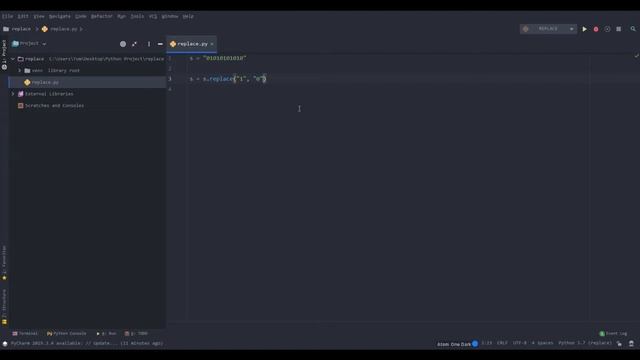Click the Stop icon in toolbar
The height and width of the screenshot is (360, 640).
point(619,29)
